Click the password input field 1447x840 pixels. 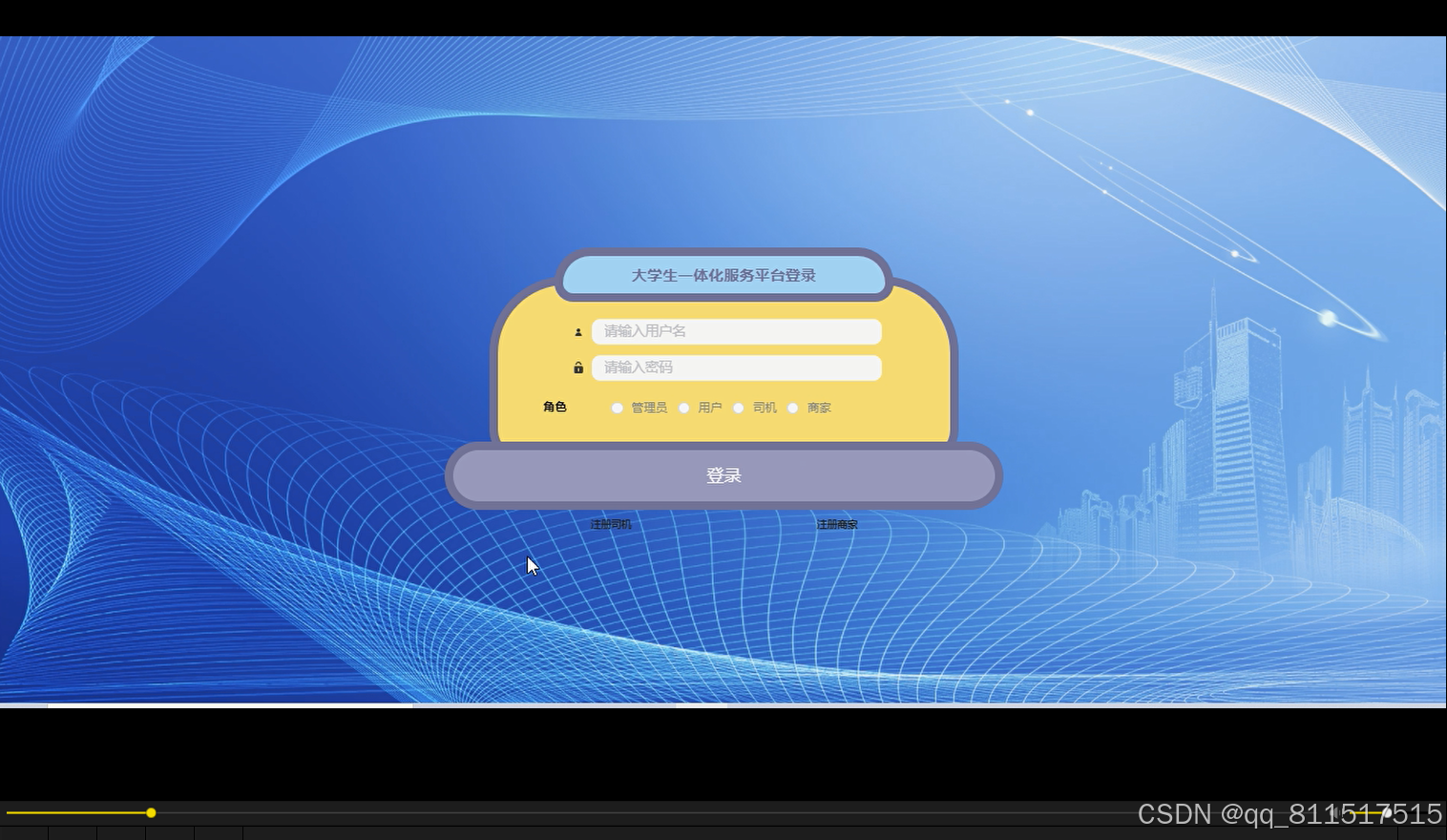tap(736, 367)
